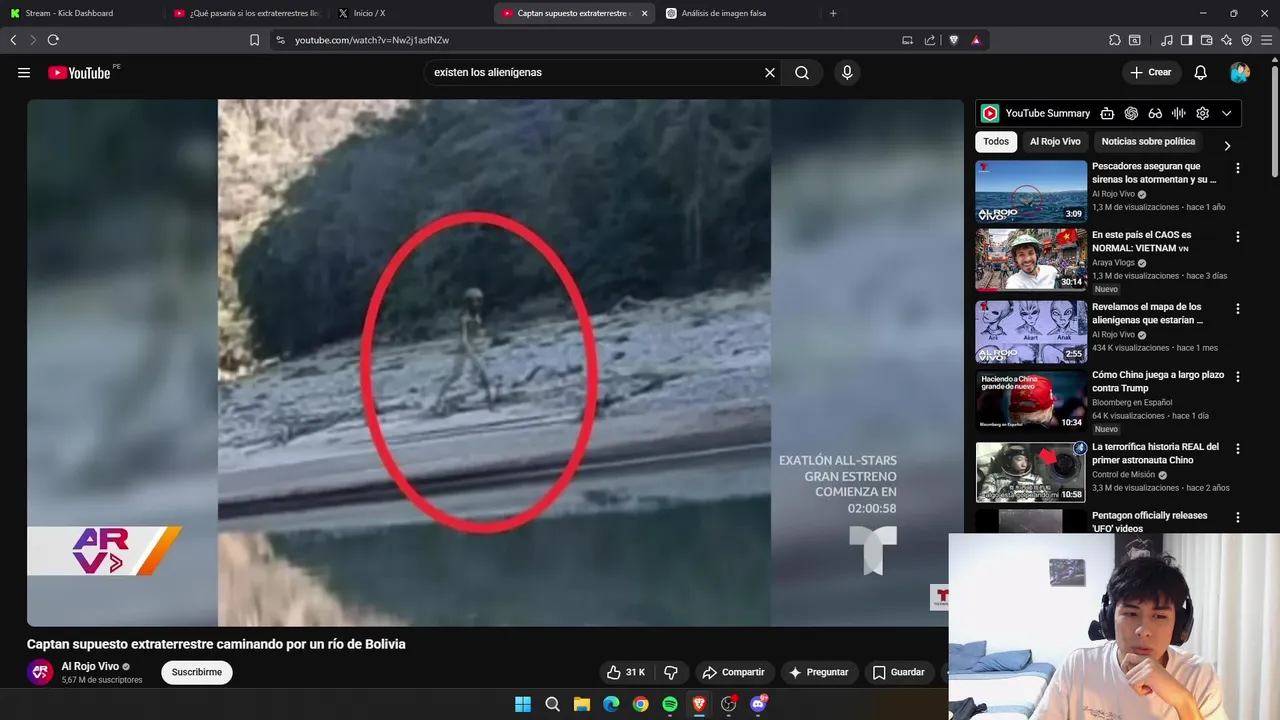Open the browser extensions puzzle icon
The height and width of the screenshot is (720, 1280).
(1114, 40)
